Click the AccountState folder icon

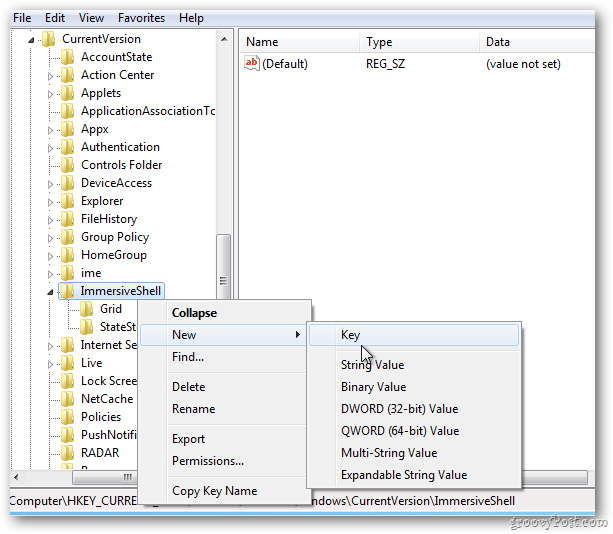point(68,57)
